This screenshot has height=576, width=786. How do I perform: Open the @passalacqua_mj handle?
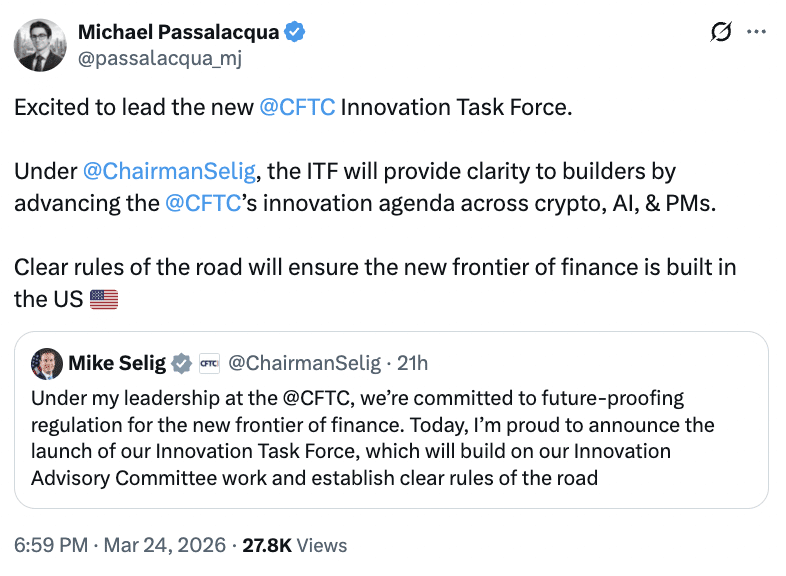(159, 58)
